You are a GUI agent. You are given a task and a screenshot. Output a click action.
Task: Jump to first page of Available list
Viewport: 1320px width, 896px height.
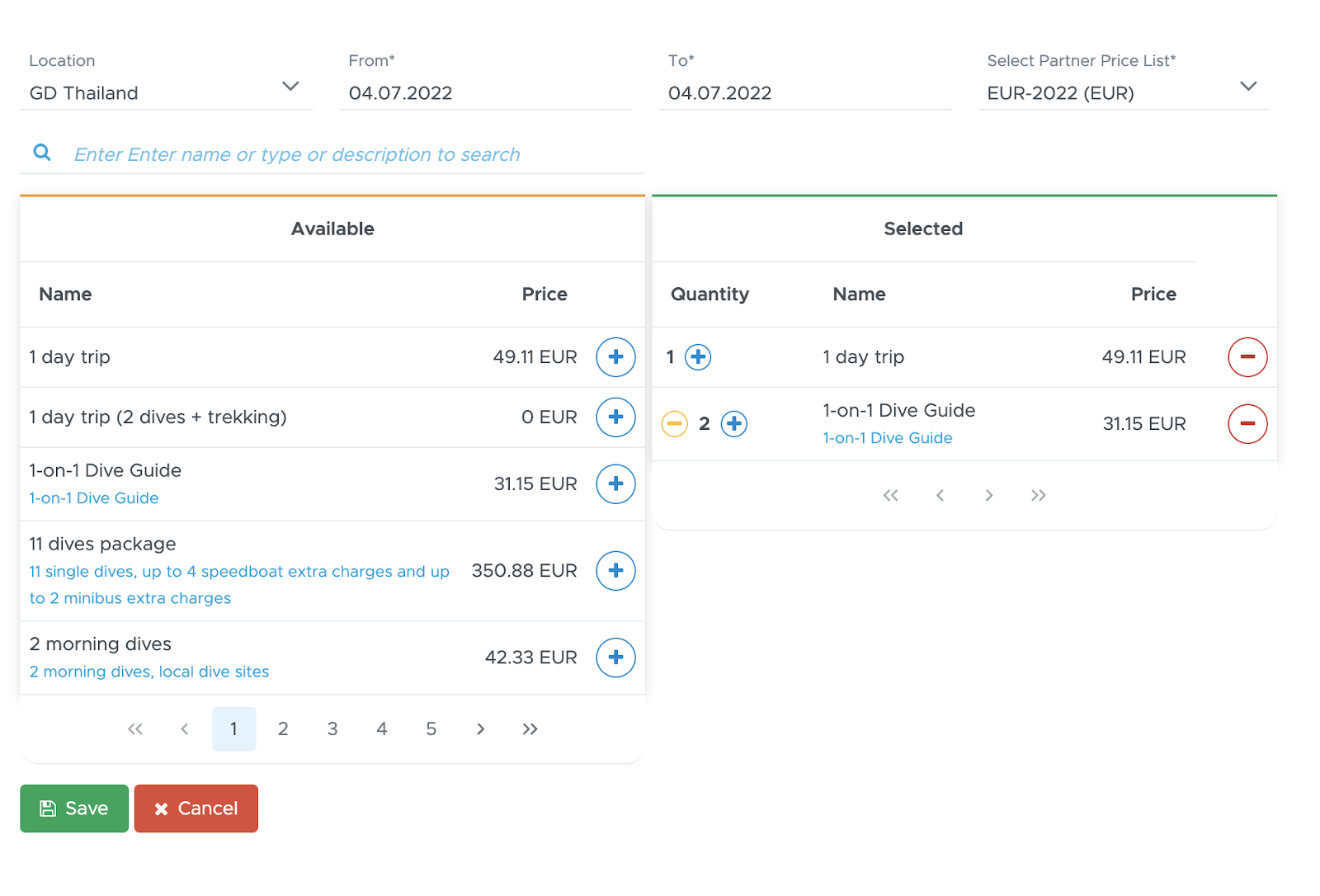coord(135,729)
